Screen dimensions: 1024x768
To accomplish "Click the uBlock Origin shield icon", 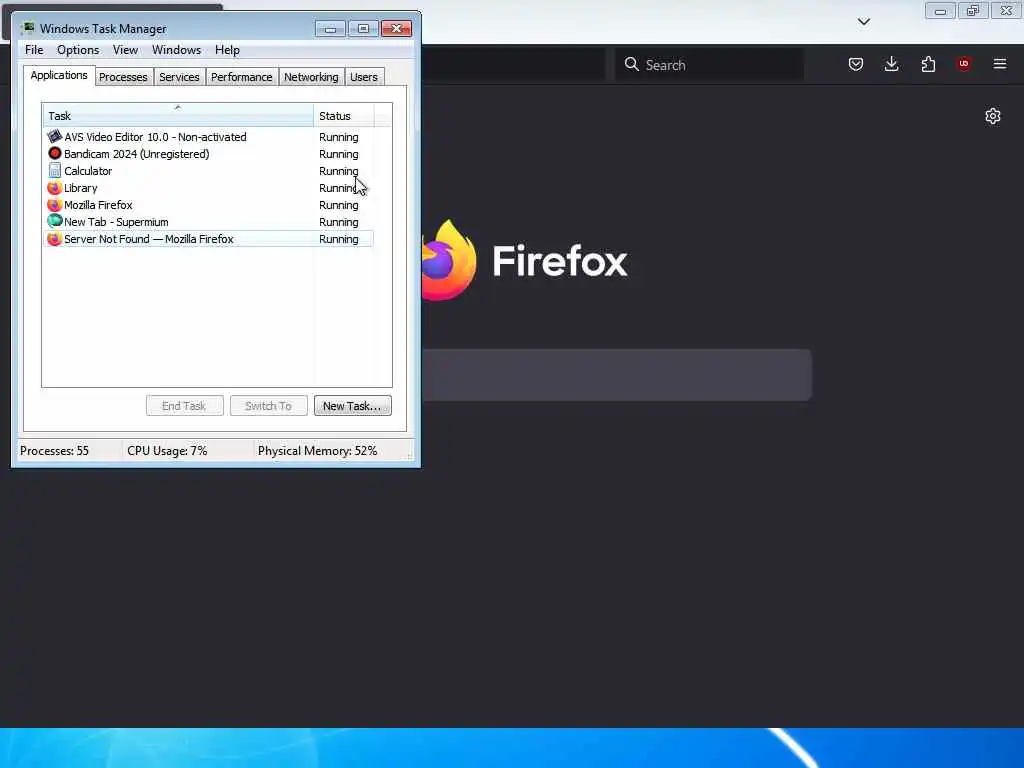I will click(x=963, y=64).
